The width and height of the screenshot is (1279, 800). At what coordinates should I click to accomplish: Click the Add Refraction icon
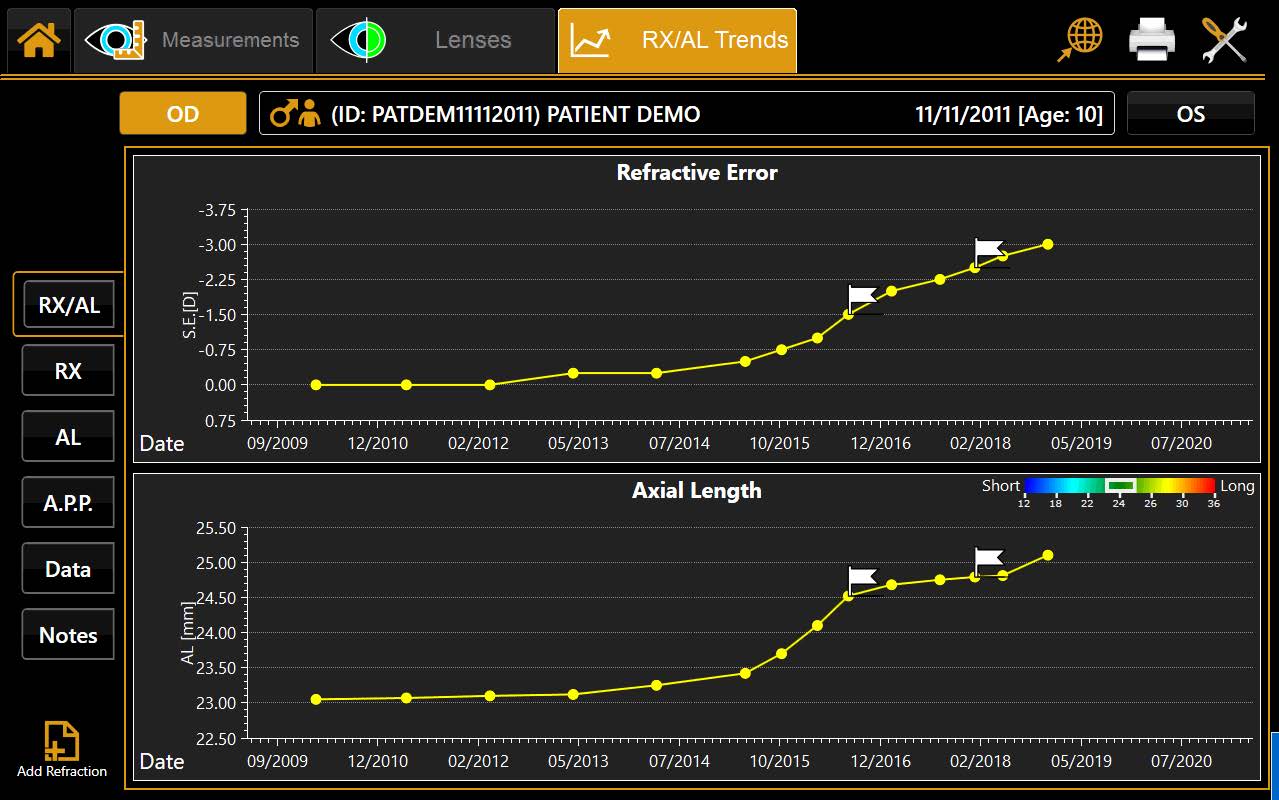61,740
